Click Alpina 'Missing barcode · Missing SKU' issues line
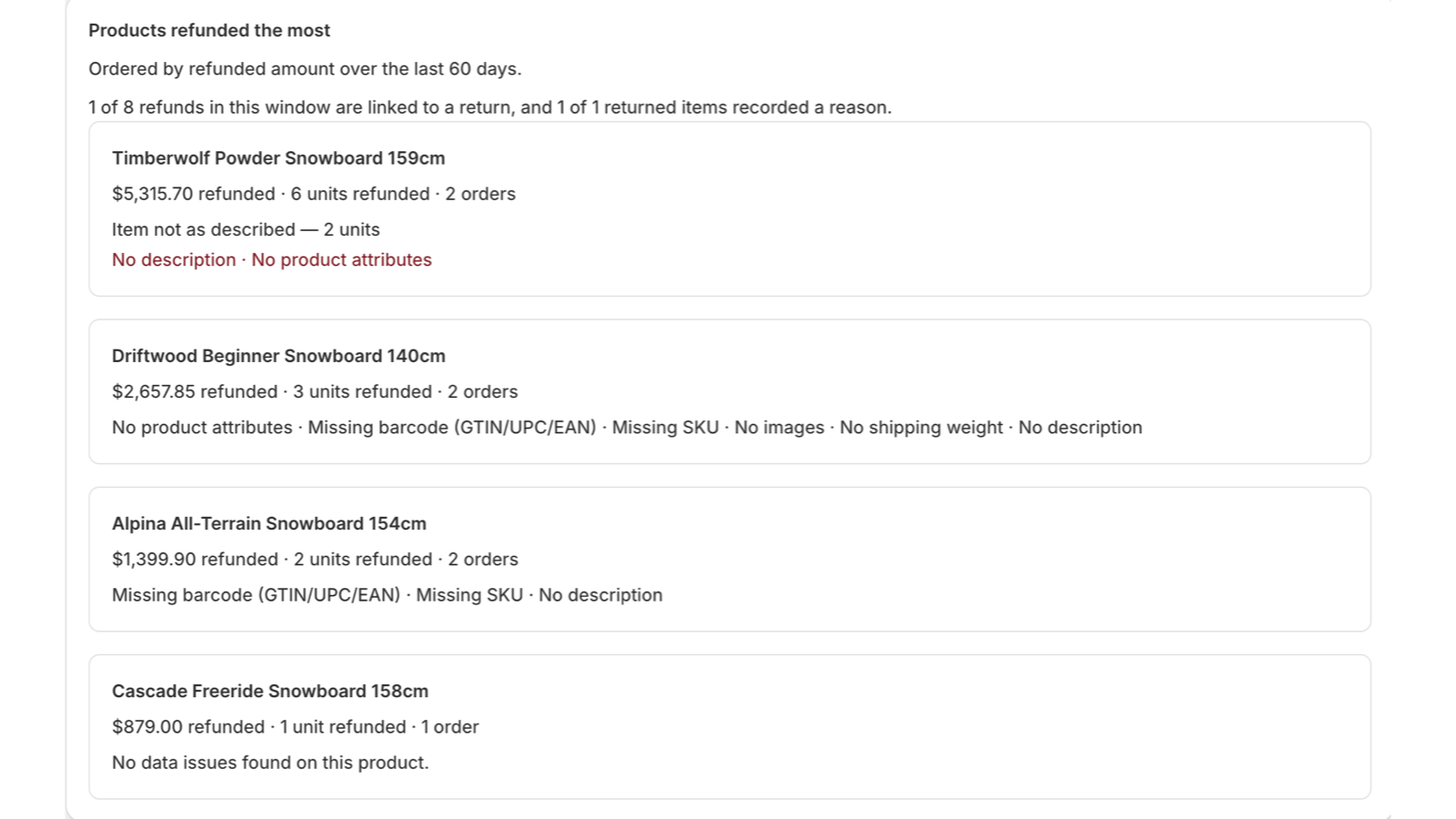 tap(387, 595)
